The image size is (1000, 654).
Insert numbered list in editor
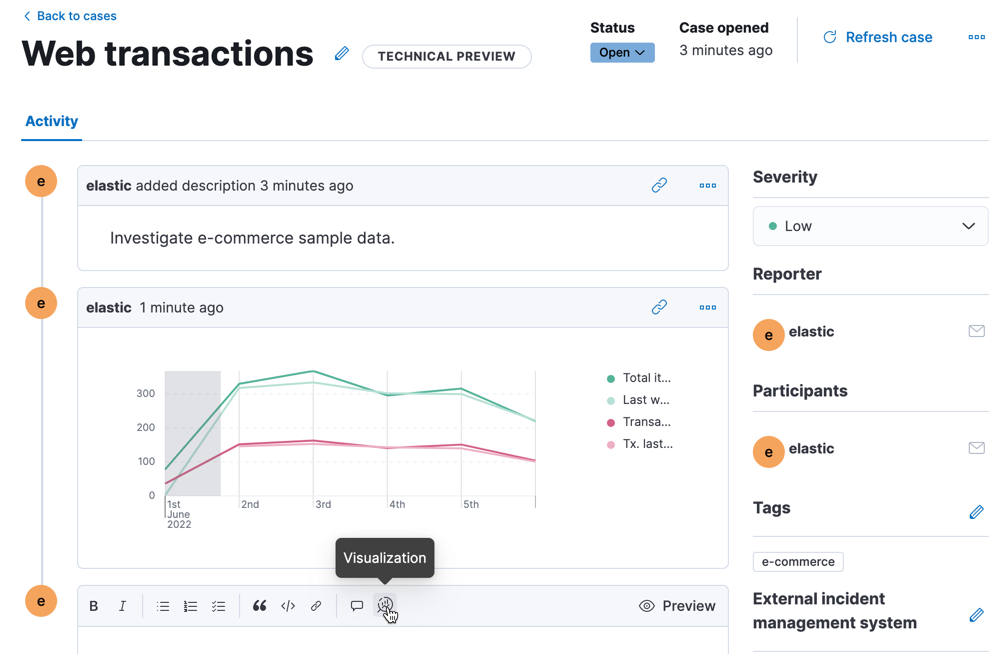coord(190,606)
